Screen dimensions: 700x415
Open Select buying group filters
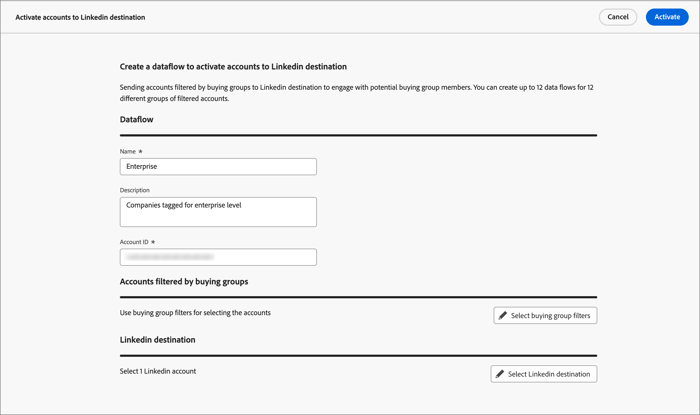pos(545,315)
